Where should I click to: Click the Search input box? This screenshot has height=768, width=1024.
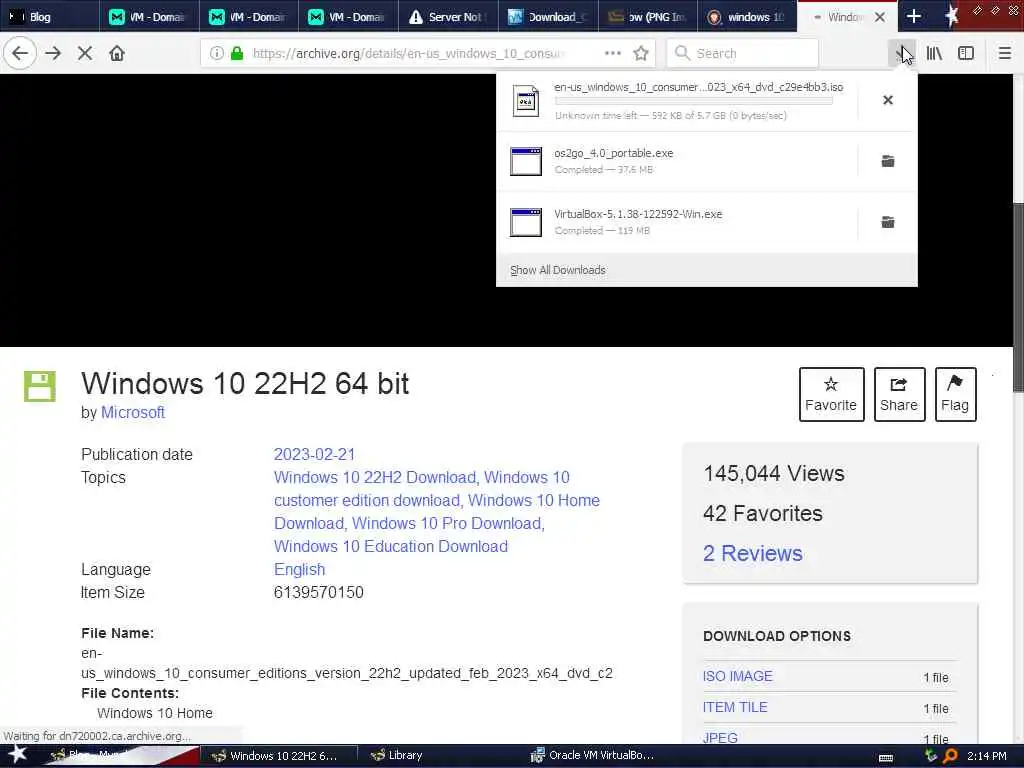742,54
